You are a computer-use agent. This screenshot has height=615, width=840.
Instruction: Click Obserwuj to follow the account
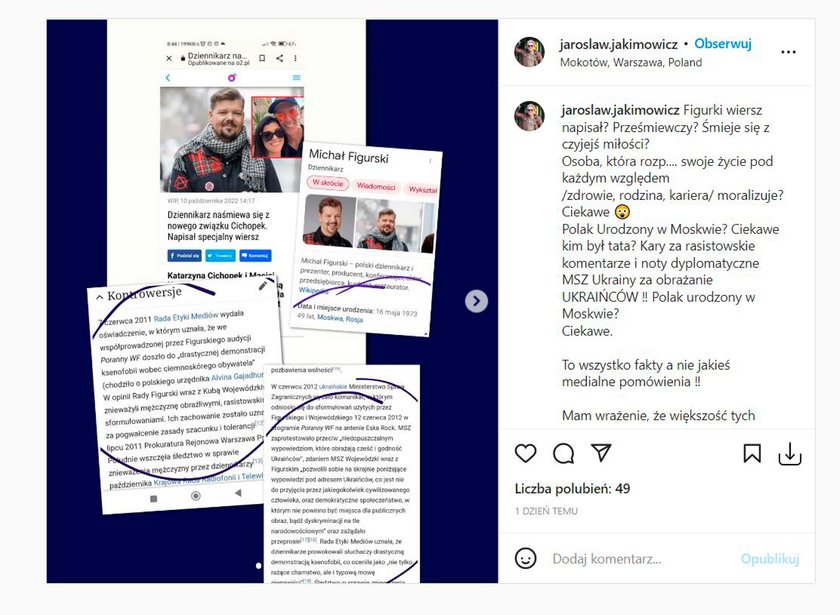coord(723,43)
